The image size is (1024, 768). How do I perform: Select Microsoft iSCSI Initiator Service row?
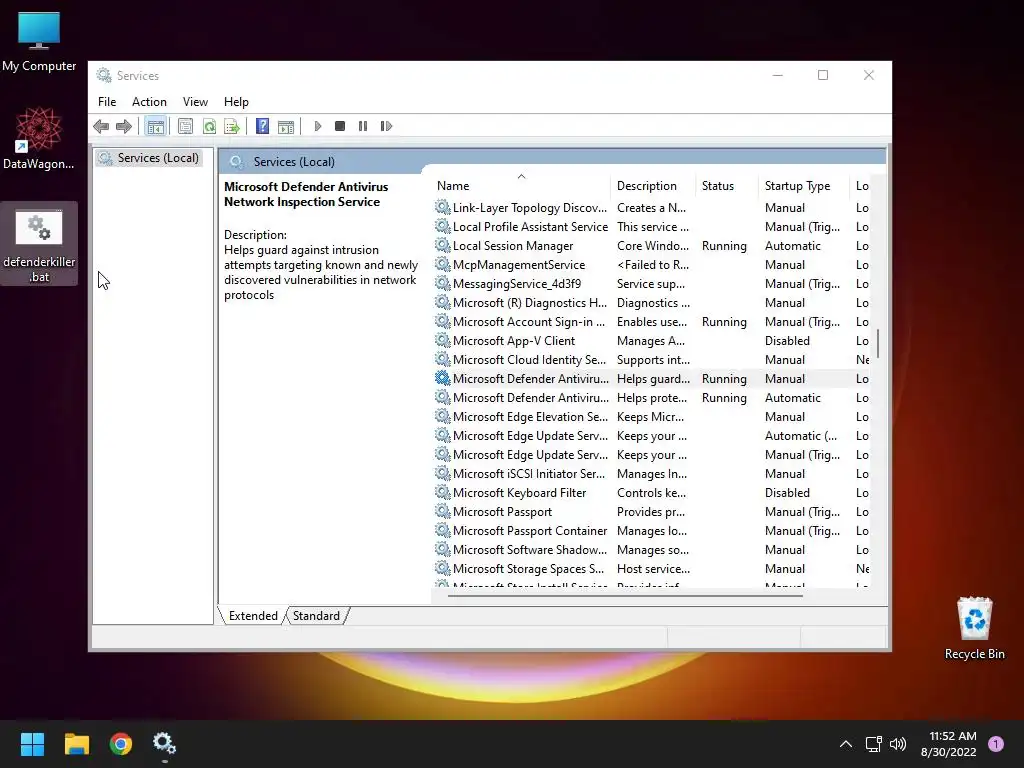click(651, 473)
